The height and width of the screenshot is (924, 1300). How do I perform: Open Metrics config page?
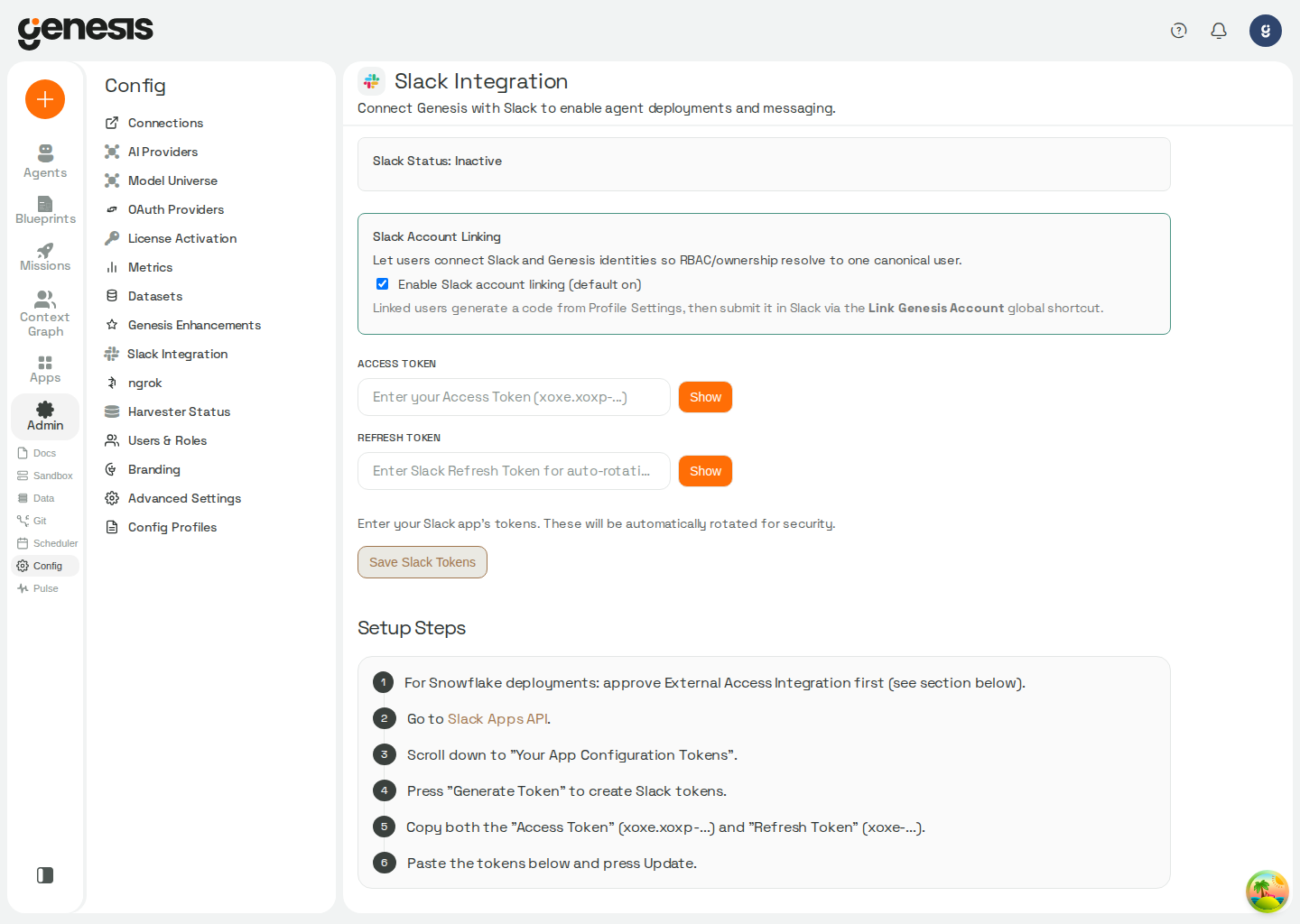139,267
